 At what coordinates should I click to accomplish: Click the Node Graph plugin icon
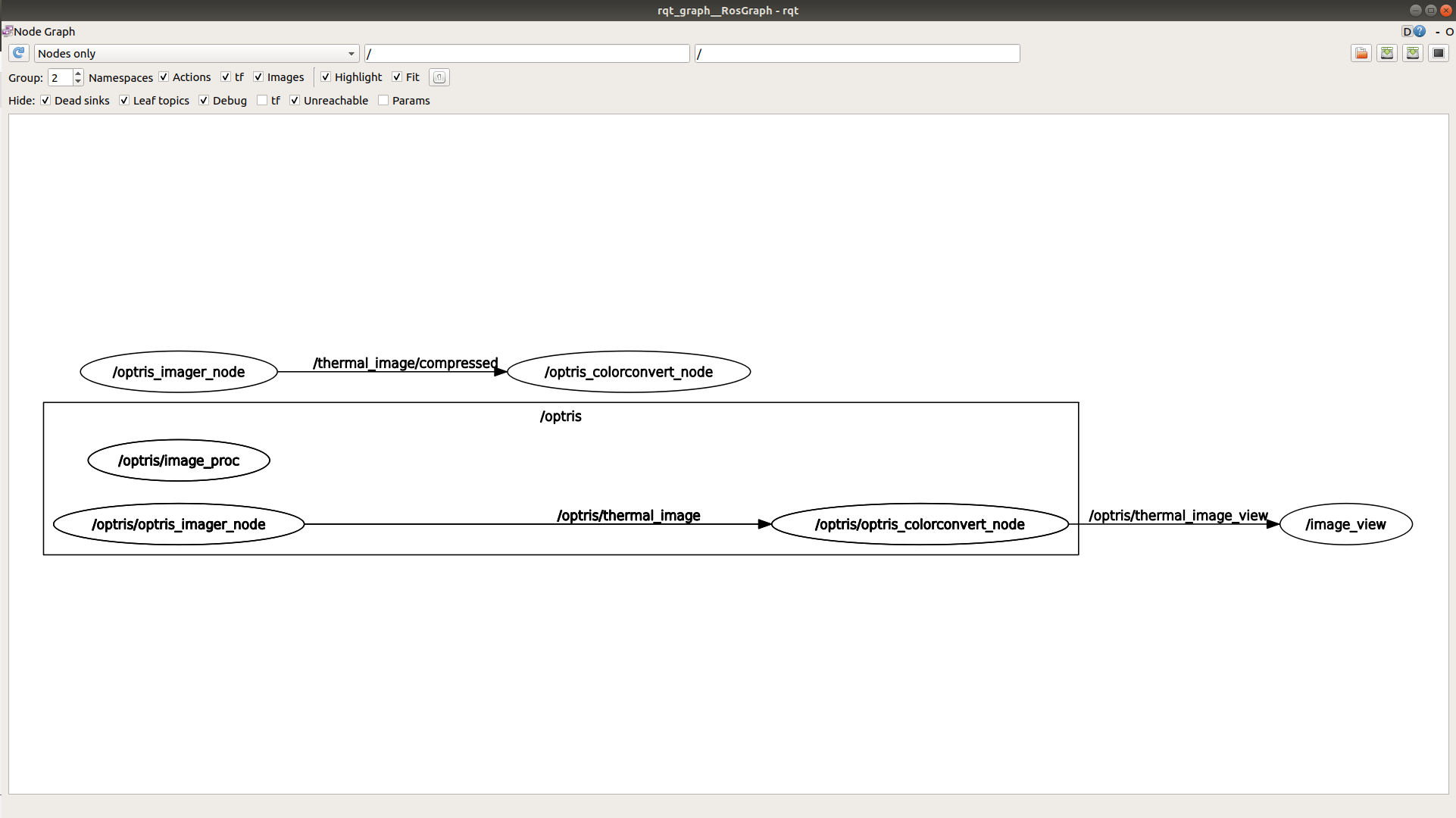pyautogui.click(x=7, y=31)
